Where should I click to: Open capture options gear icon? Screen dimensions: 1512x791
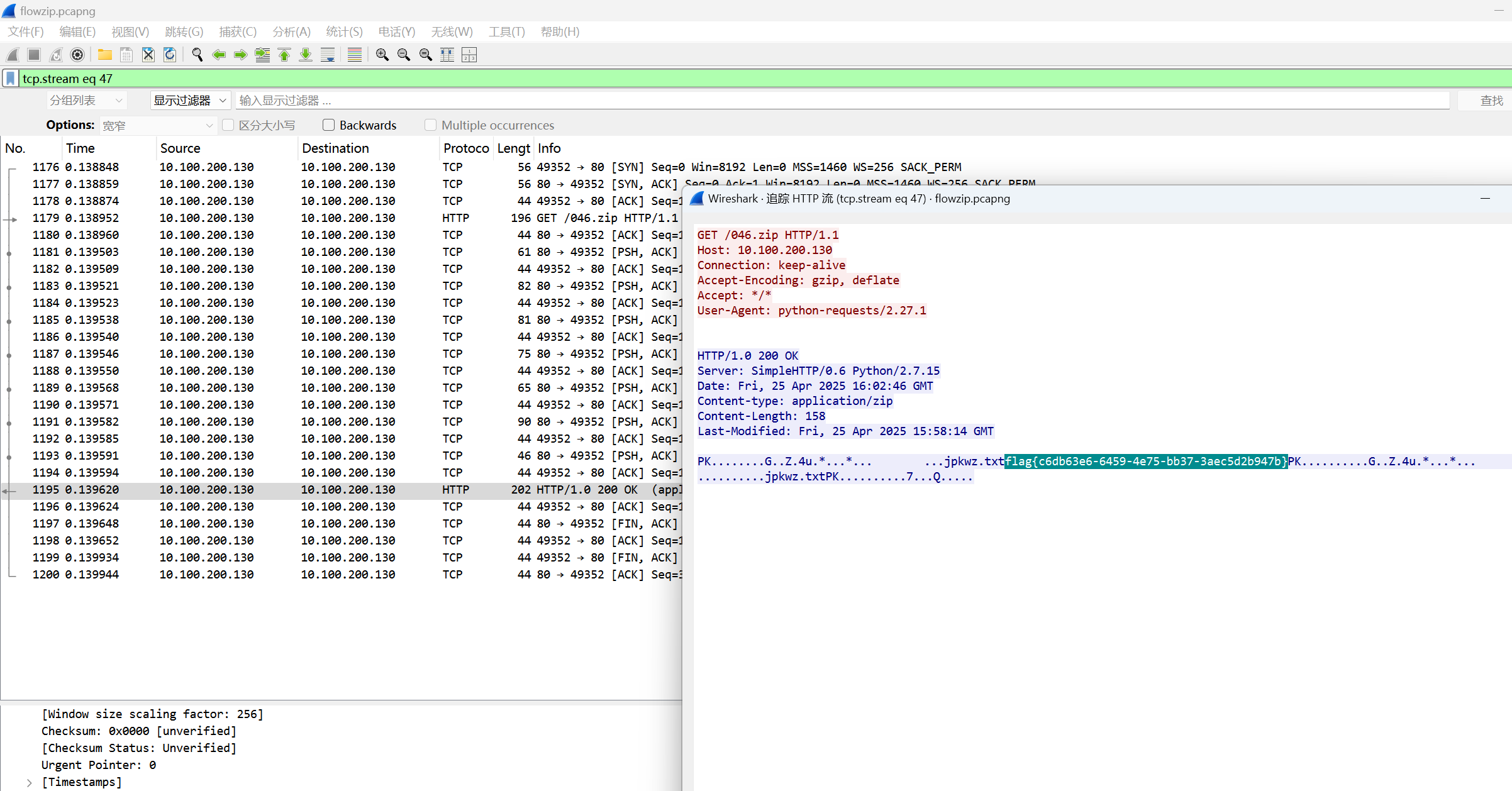(x=77, y=55)
